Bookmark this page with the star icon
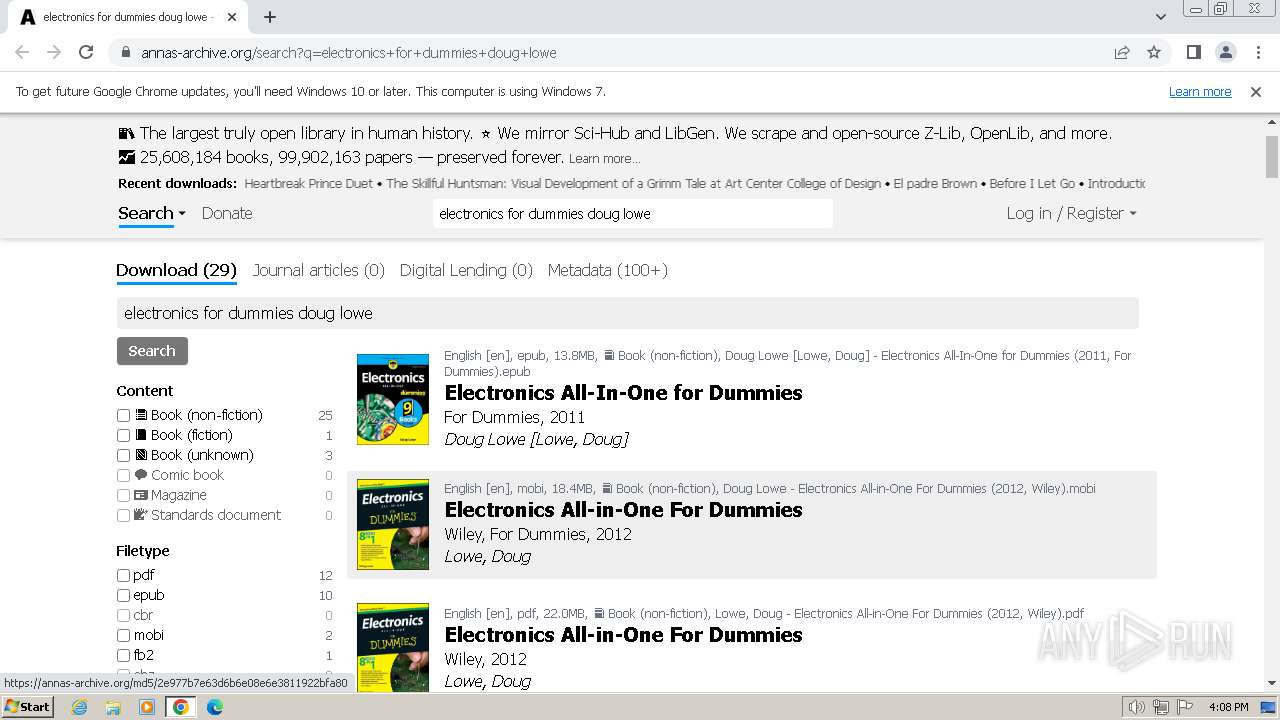Image resolution: width=1280 pixels, height=720 pixels. pyautogui.click(x=1154, y=52)
